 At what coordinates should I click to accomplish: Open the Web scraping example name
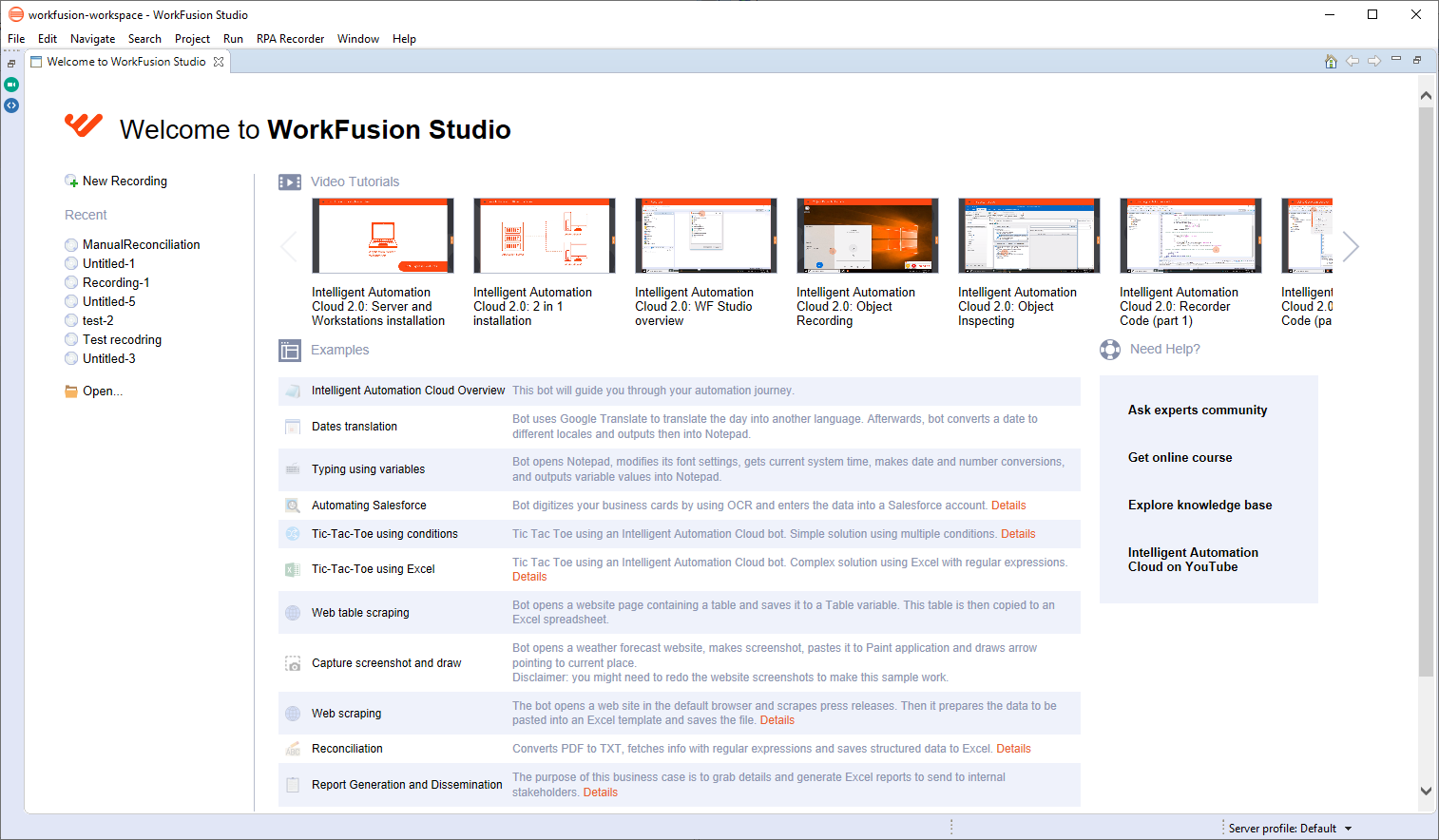coord(346,714)
